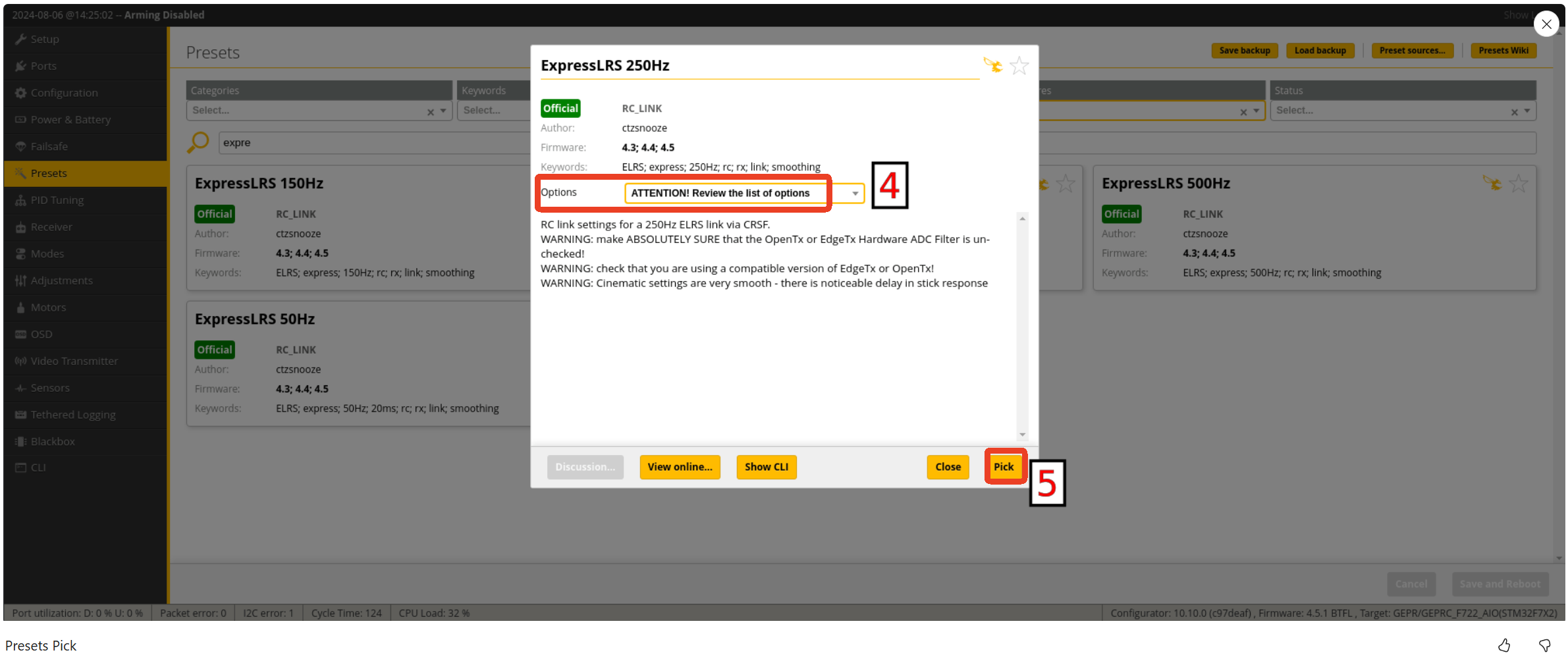Open the ExpressLRS 50Hz preset card
The width and height of the screenshot is (1568, 665).
[359, 364]
